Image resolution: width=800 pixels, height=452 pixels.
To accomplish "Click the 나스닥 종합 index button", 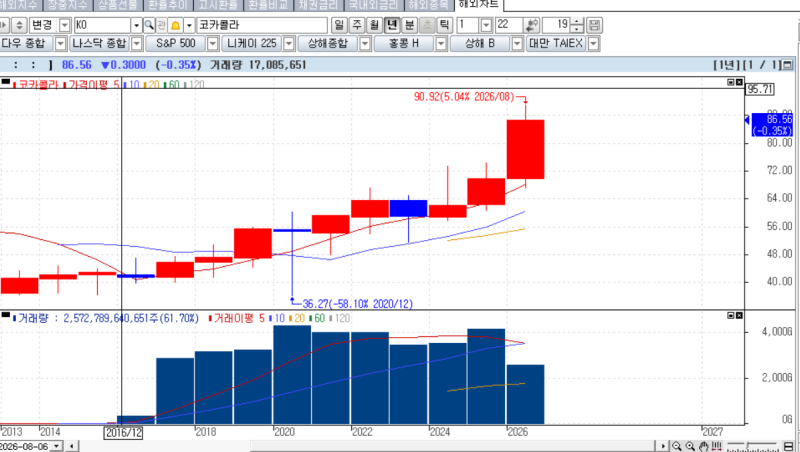I will coord(99,44).
